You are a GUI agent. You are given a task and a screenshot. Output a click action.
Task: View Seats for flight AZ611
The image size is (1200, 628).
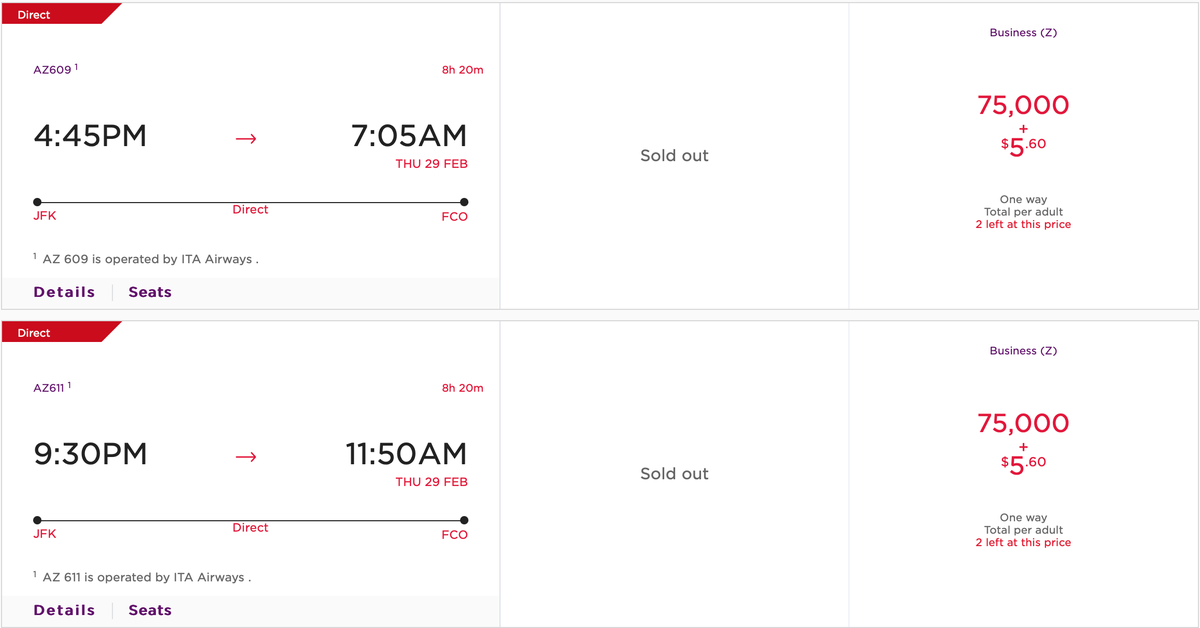pos(150,609)
